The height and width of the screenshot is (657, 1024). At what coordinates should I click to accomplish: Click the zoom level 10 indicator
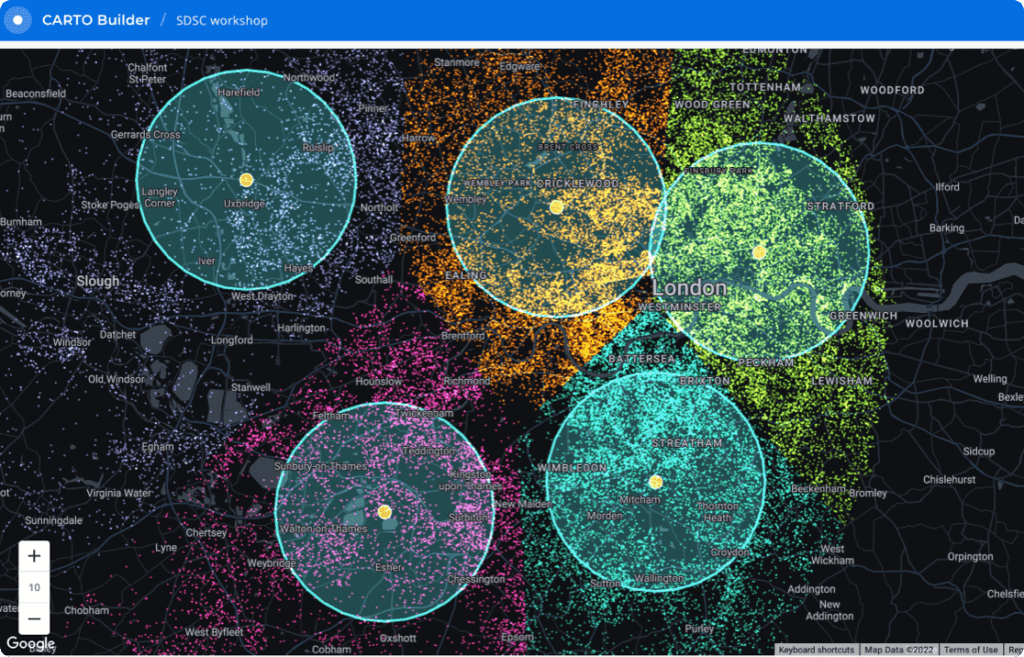[x=34, y=587]
